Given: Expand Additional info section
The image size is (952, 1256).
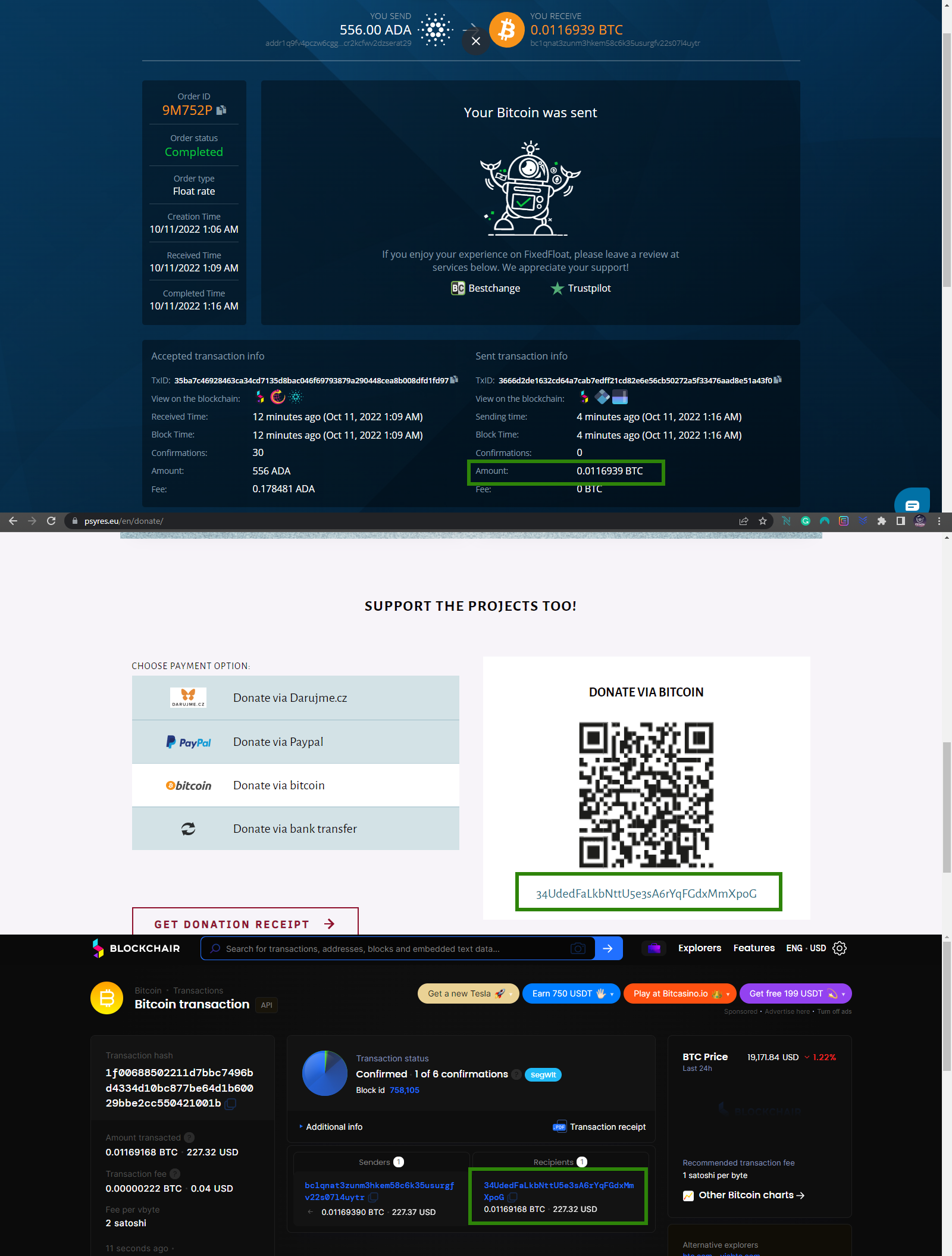Looking at the screenshot, I should coord(331,1127).
